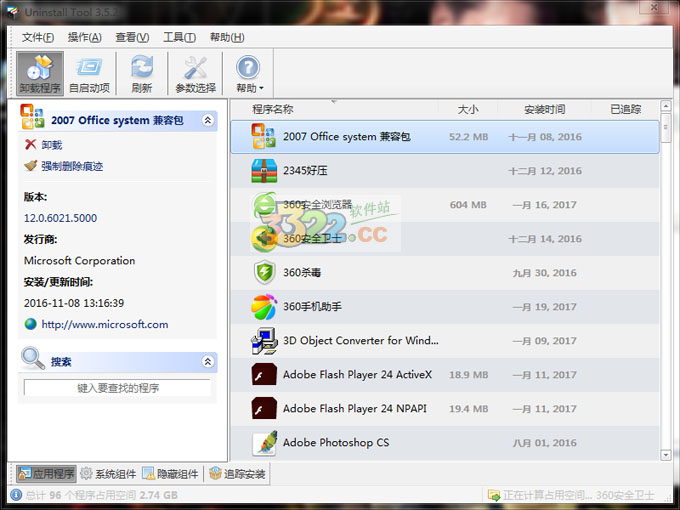680x510 pixels.
Task: Click the Office icon in details panel header
Action: [32, 117]
